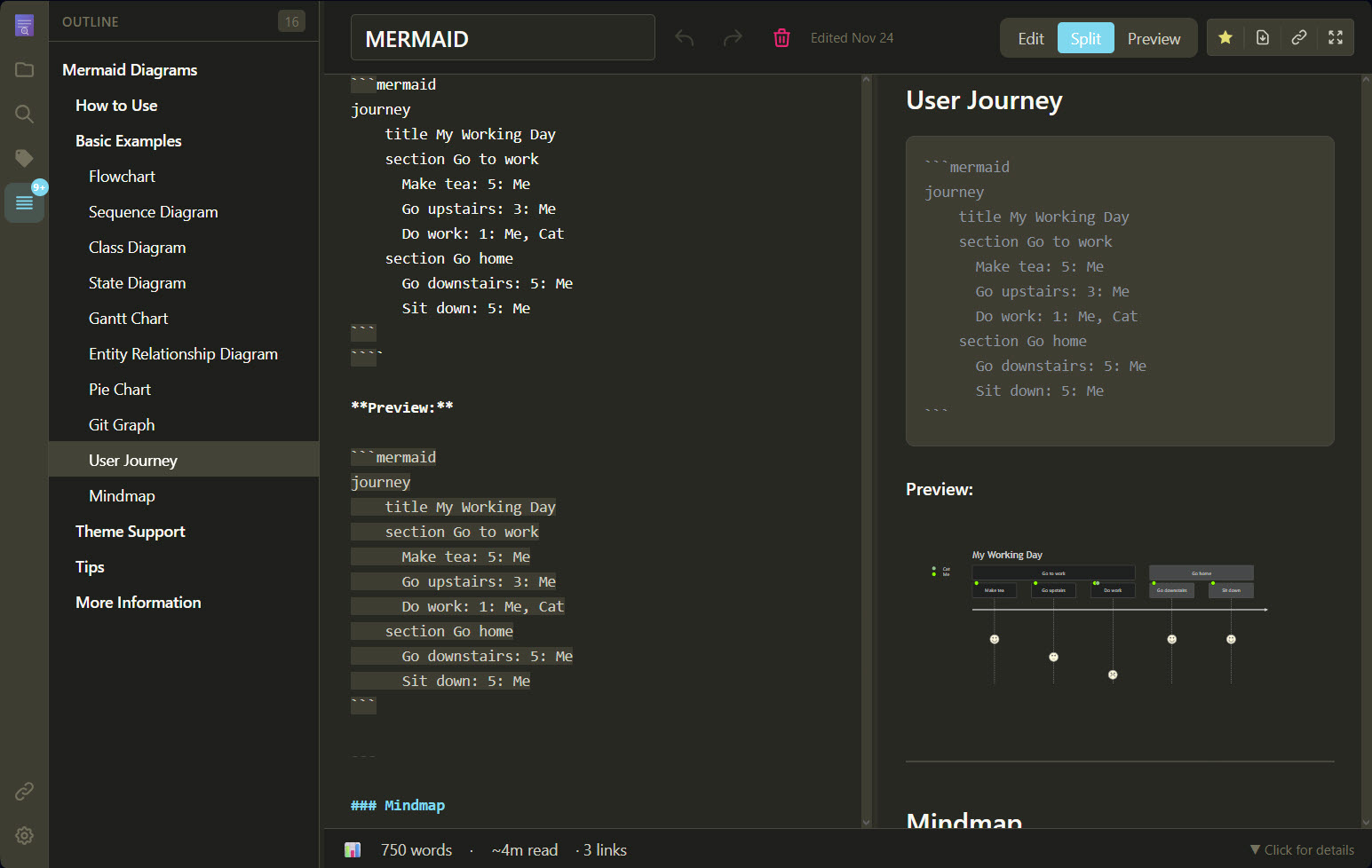Redo the last edit
Viewport: 1372px width, 868px height.
pyautogui.click(x=733, y=37)
